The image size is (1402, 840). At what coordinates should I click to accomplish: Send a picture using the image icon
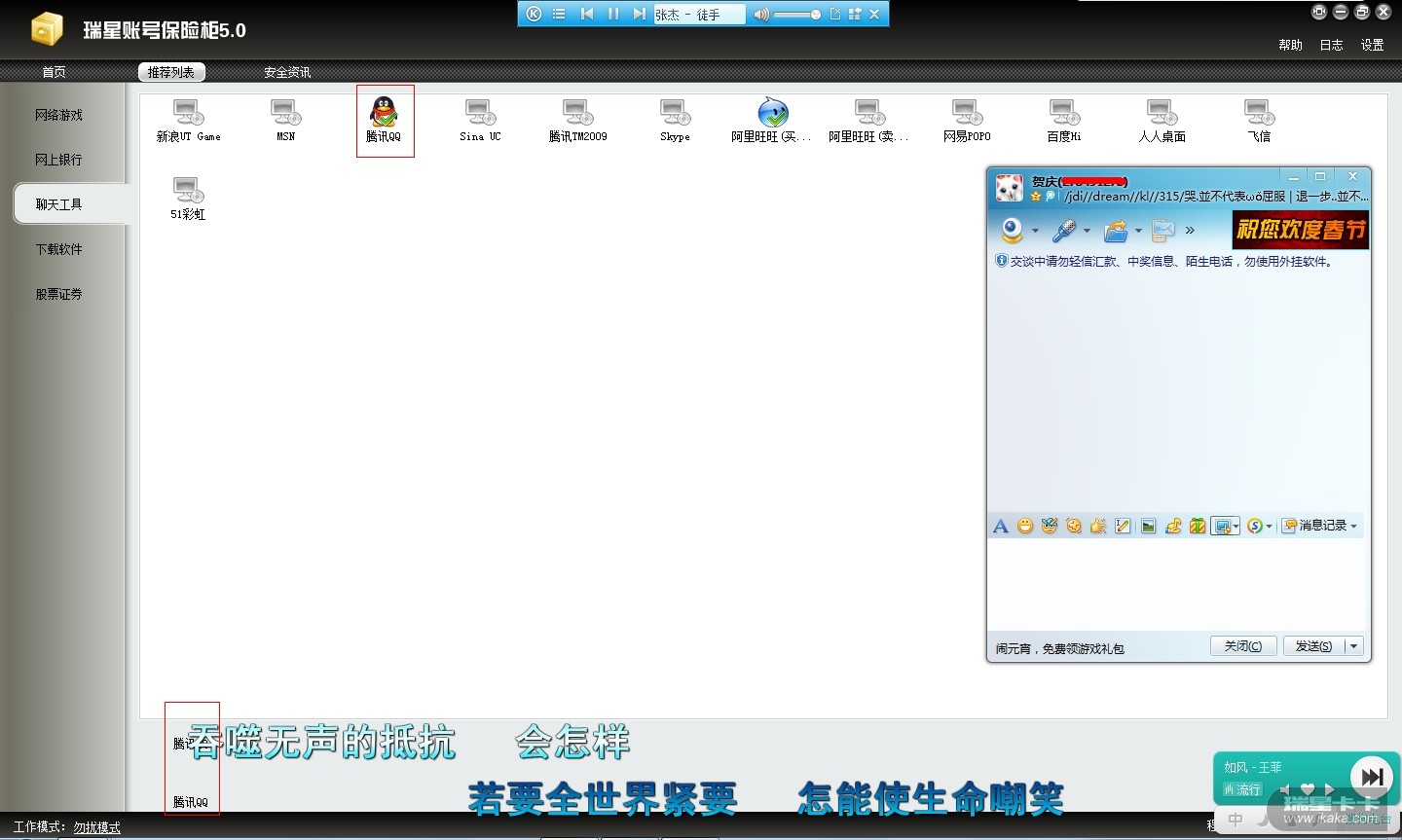[x=1149, y=527]
